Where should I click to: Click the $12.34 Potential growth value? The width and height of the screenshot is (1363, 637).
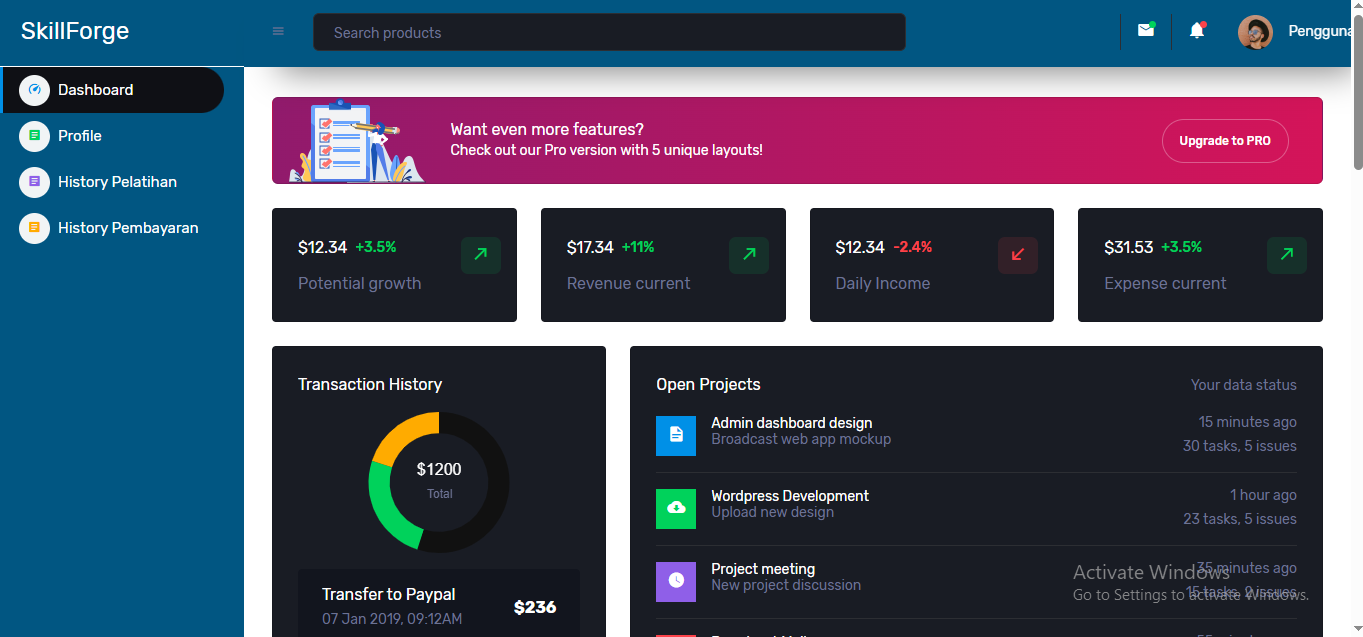[322, 247]
